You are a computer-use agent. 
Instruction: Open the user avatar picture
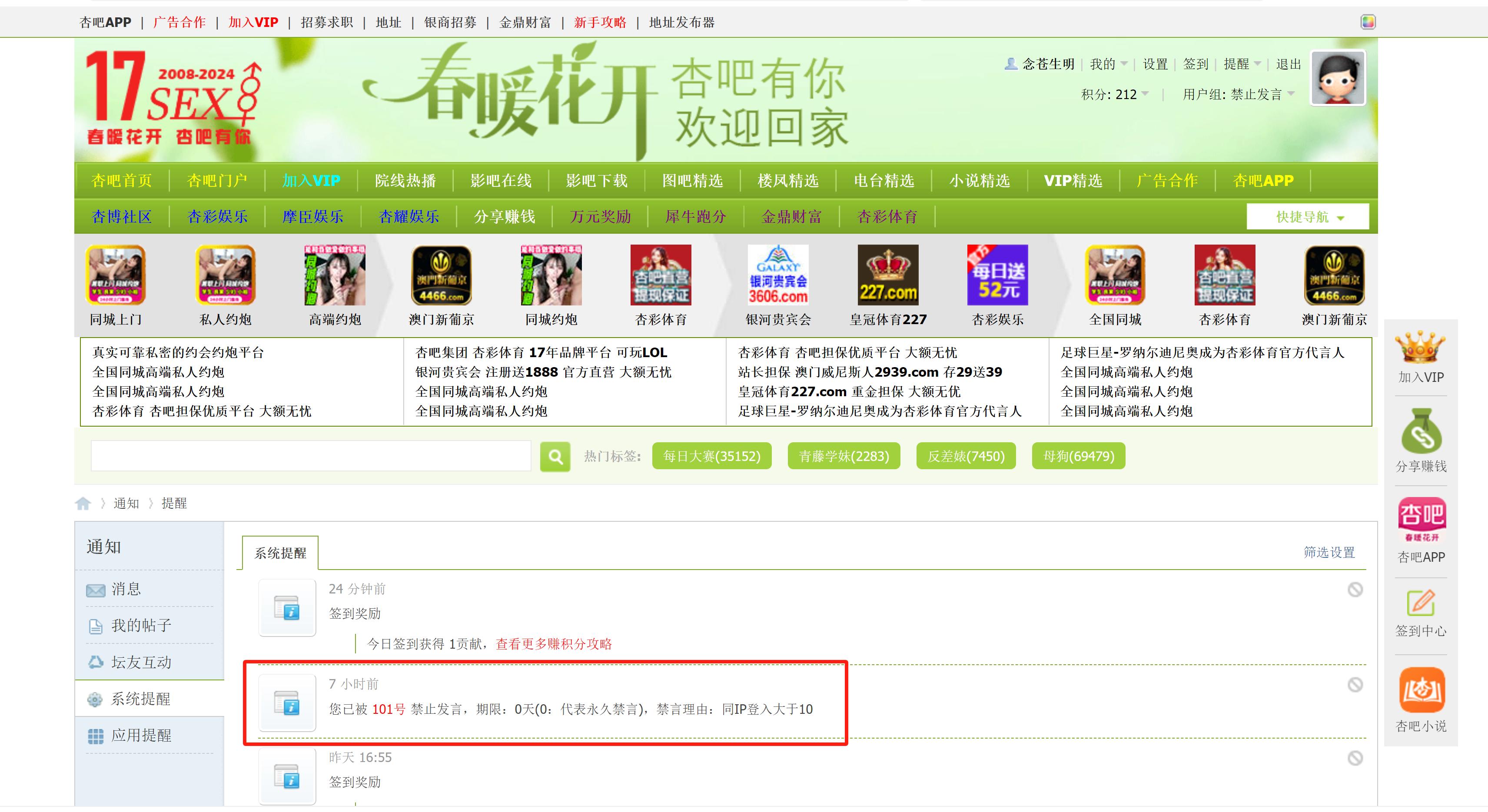click(1338, 78)
